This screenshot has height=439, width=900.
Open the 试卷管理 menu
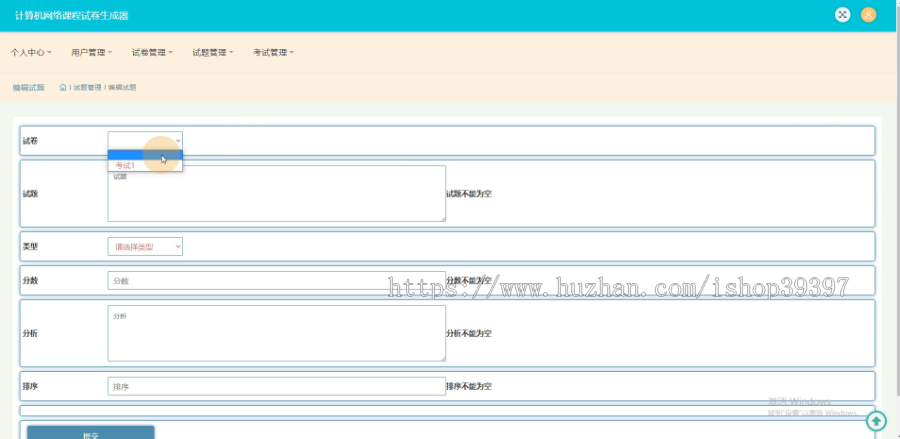click(x=152, y=52)
